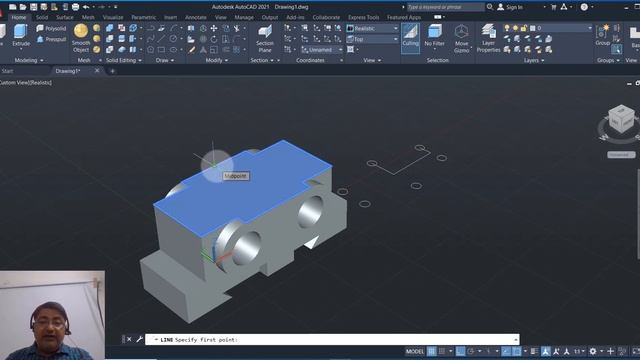The width and height of the screenshot is (640, 360).
Task: Switch to the Drawing1 file tab
Action: click(68, 71)
